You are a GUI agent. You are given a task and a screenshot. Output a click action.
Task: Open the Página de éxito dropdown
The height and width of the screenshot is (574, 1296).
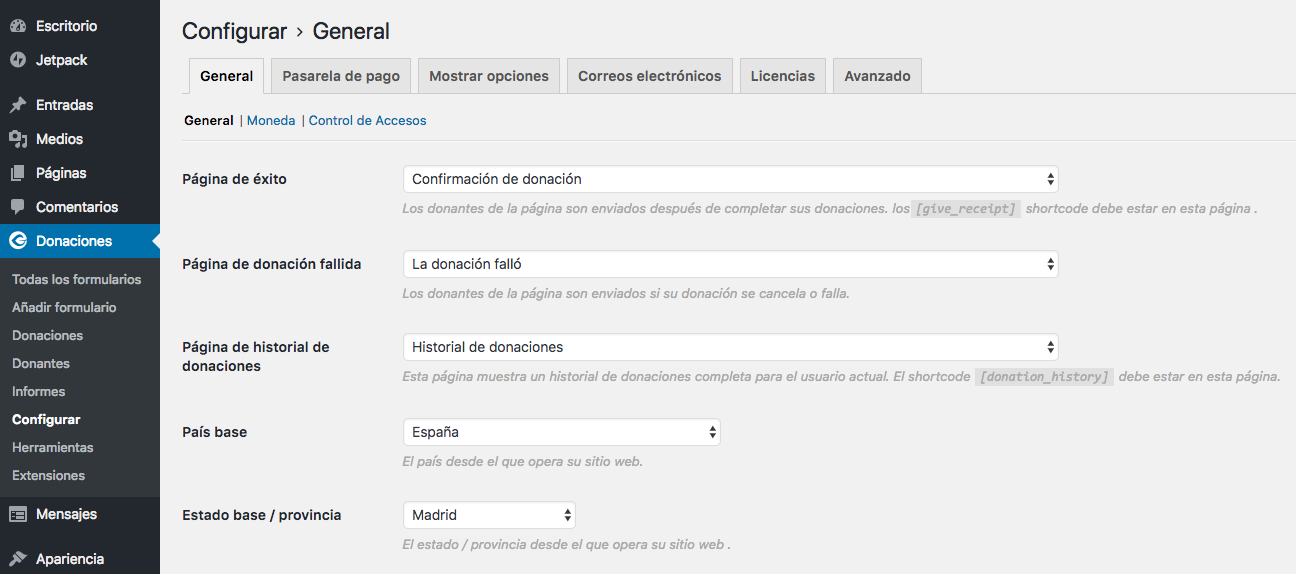(729, 179)
